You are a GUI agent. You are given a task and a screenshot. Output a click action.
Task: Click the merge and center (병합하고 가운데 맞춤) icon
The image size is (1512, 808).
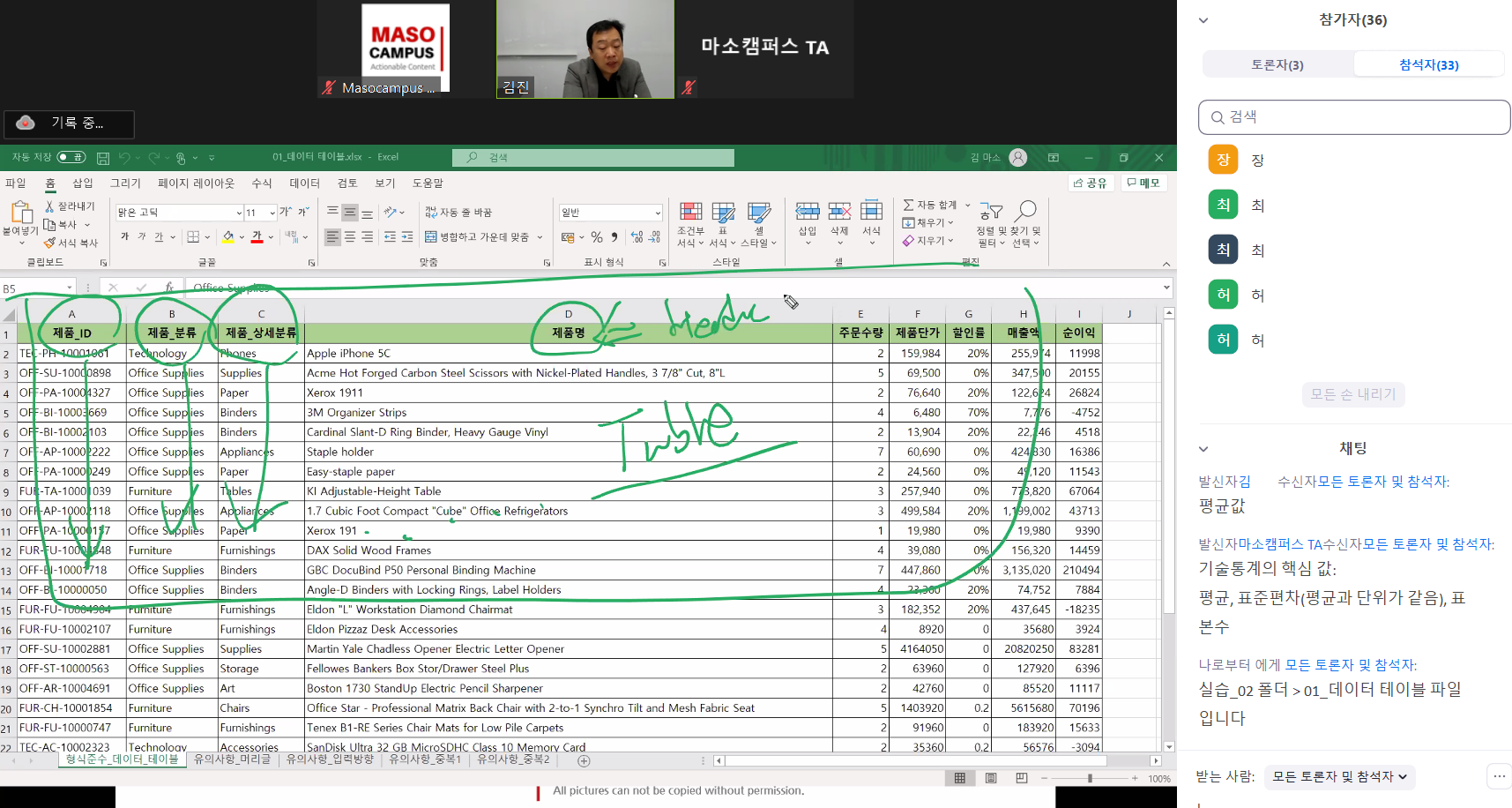point(431,237)
